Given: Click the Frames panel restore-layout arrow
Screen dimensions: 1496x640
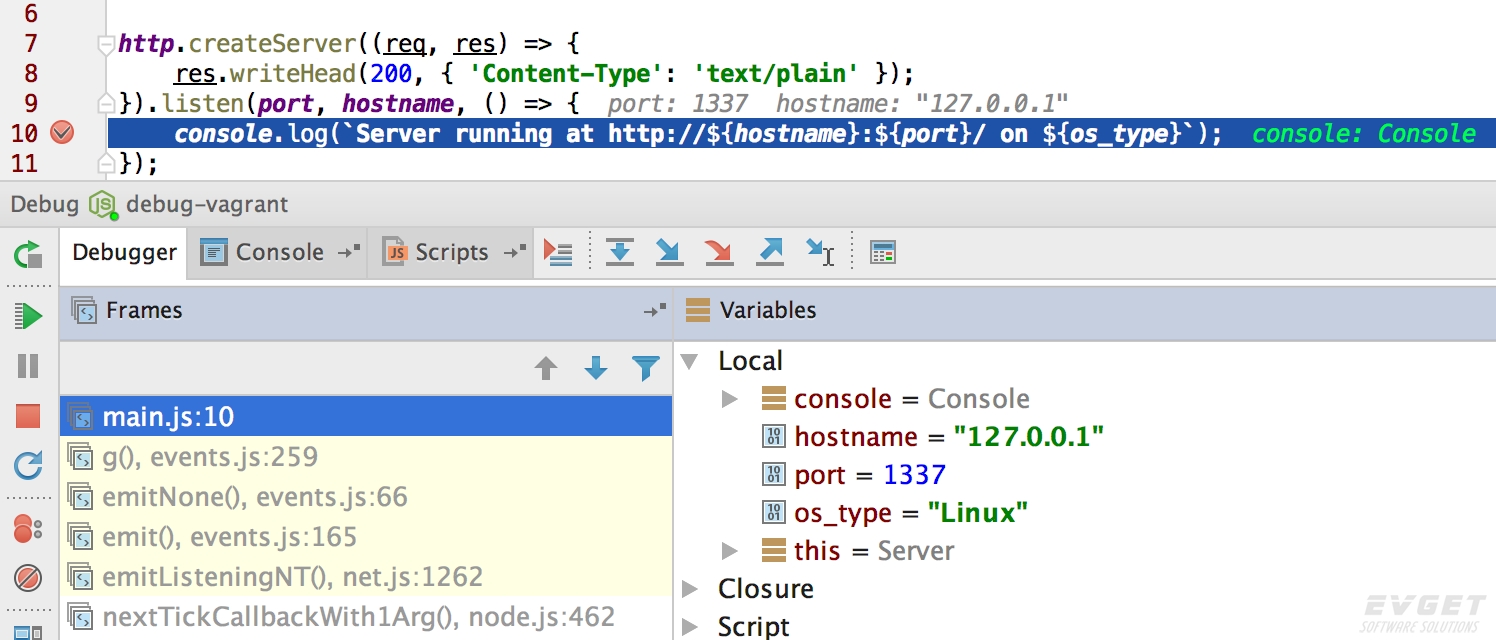Looking at the screenshot, I should pos(654,311).
